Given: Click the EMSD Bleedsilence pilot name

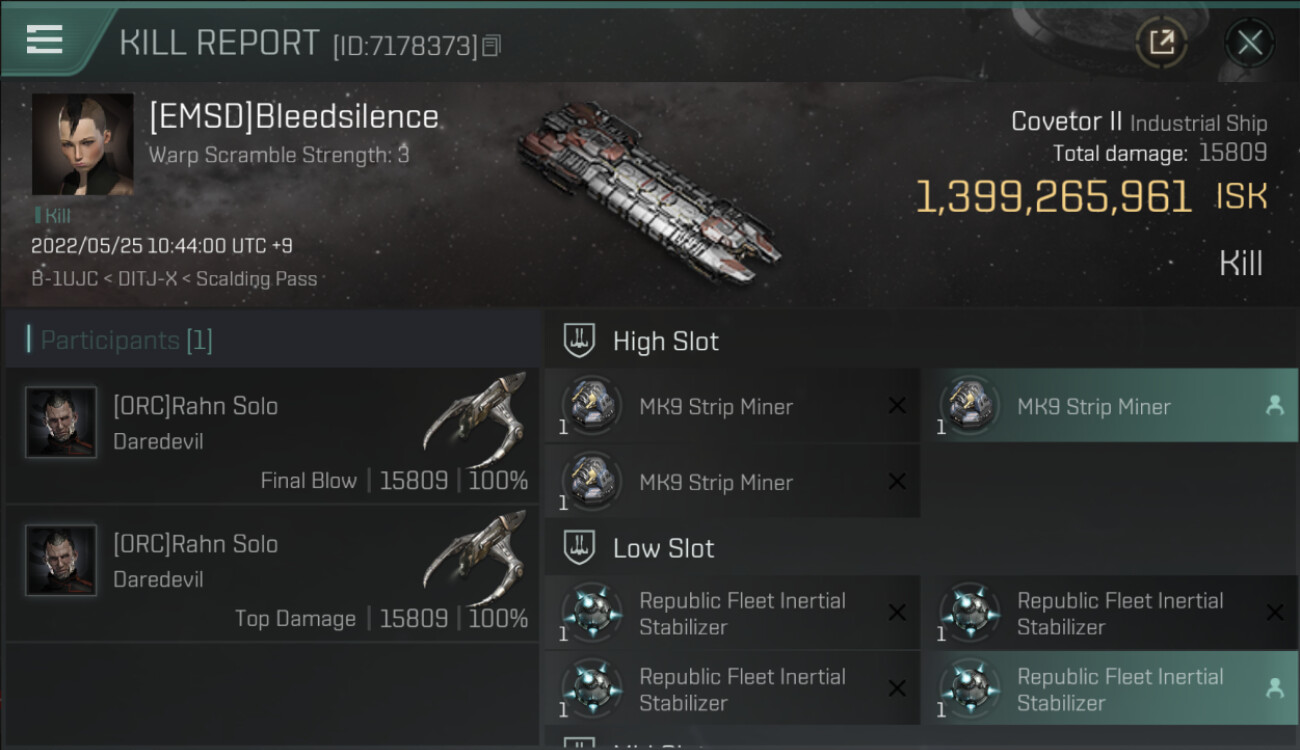Looking at the screenshot, I should pos(294,117).
